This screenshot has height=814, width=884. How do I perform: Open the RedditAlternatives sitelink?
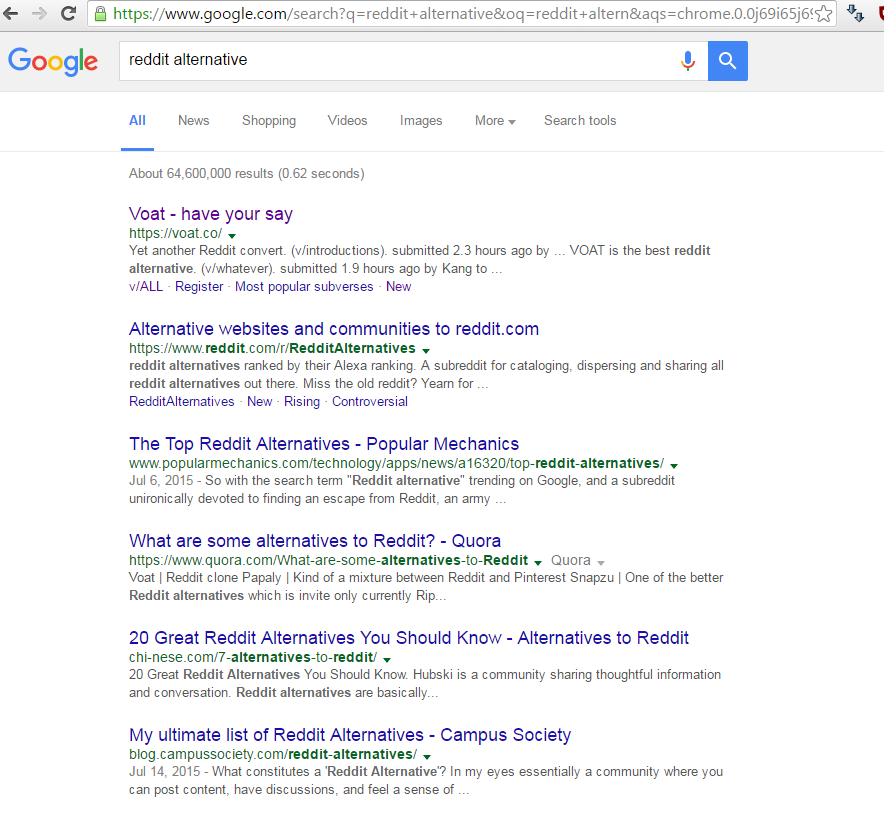click(182, 401)
